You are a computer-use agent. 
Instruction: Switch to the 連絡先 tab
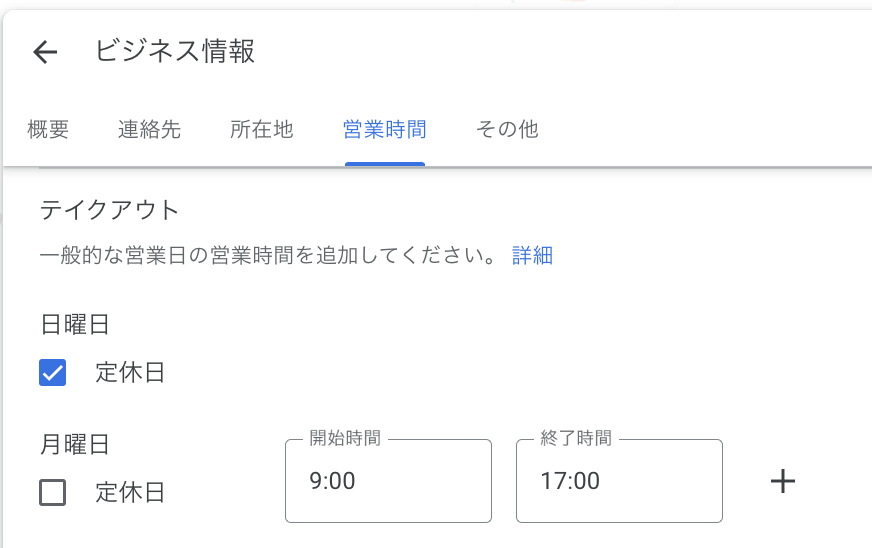click(149, 129)
